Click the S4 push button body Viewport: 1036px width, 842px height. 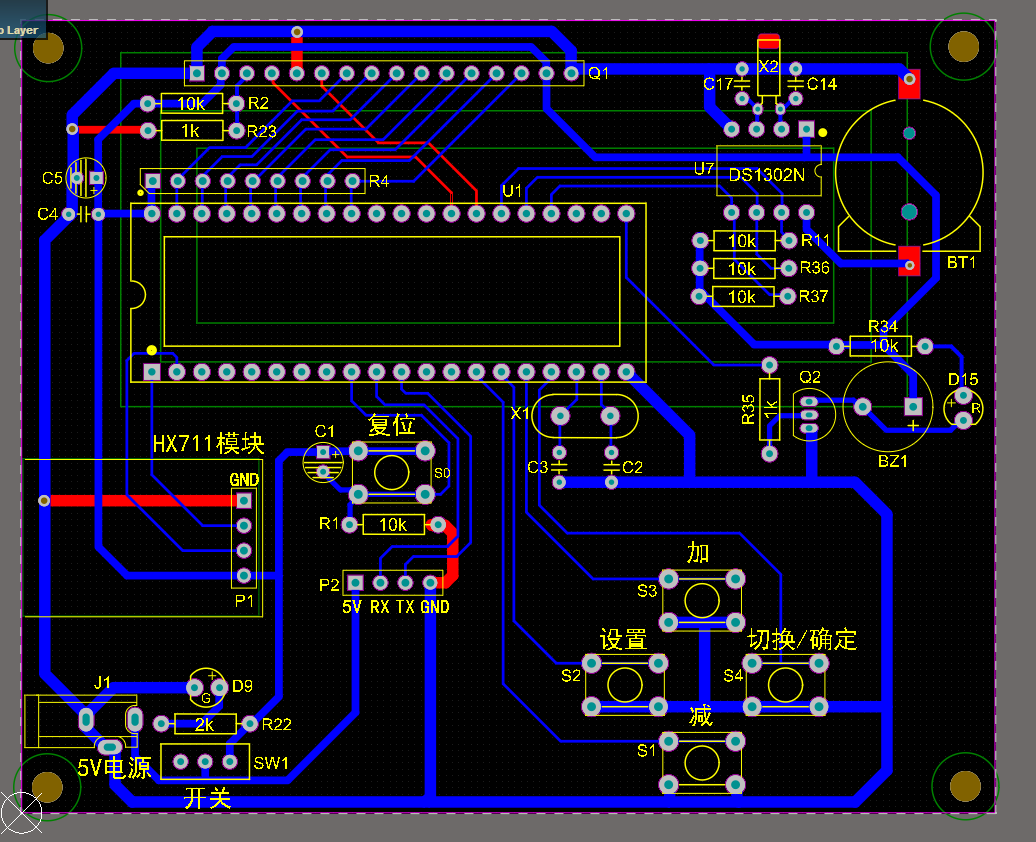pos(785,685)
